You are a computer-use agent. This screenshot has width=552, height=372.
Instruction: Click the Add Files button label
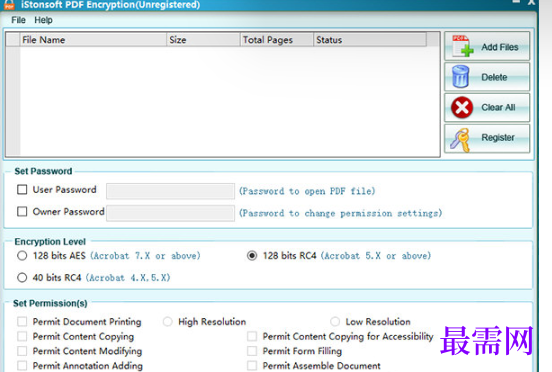(500, 47)
